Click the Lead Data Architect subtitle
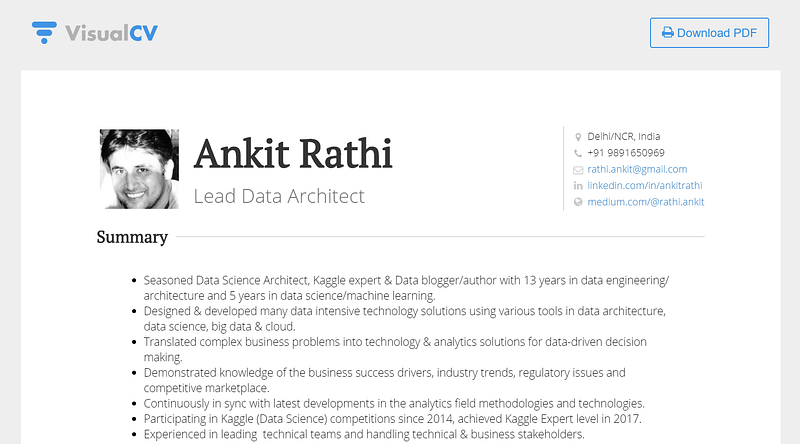 click(x=279, y=196)
